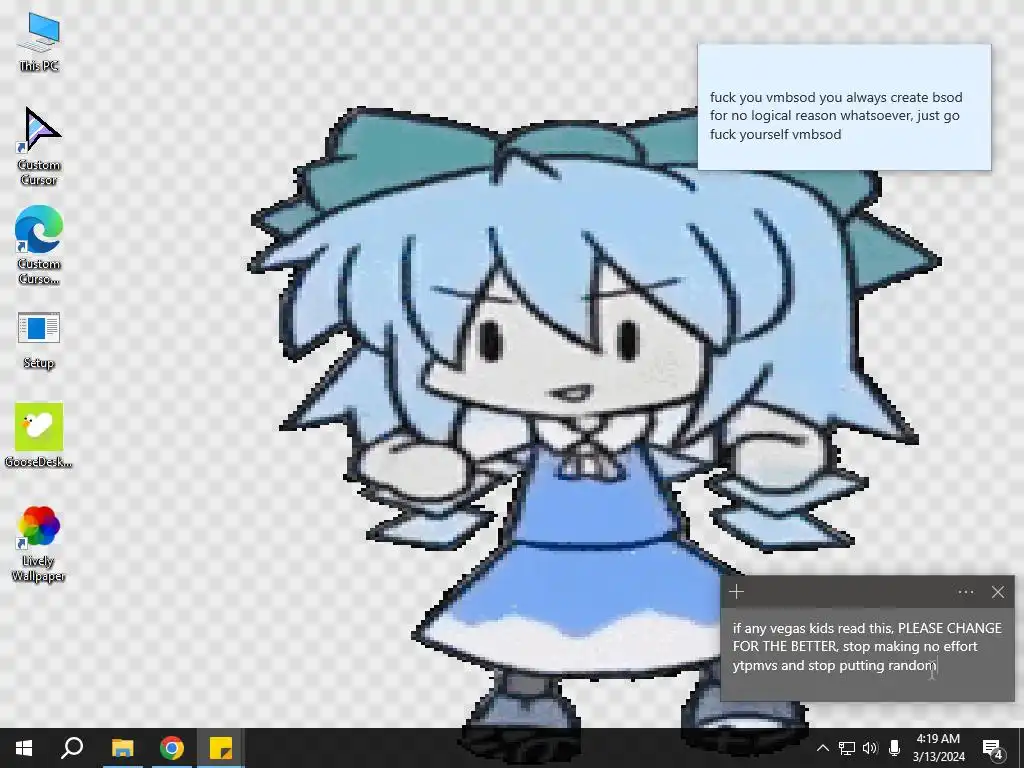1024x768 pixels.
Task: Select the Setup desktop icon
Action: (39, 340)
